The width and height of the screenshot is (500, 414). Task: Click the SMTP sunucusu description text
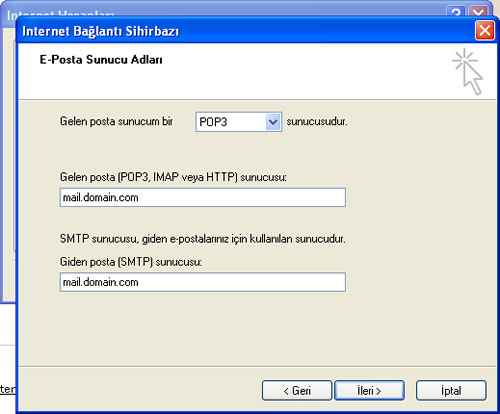point(203,239)
